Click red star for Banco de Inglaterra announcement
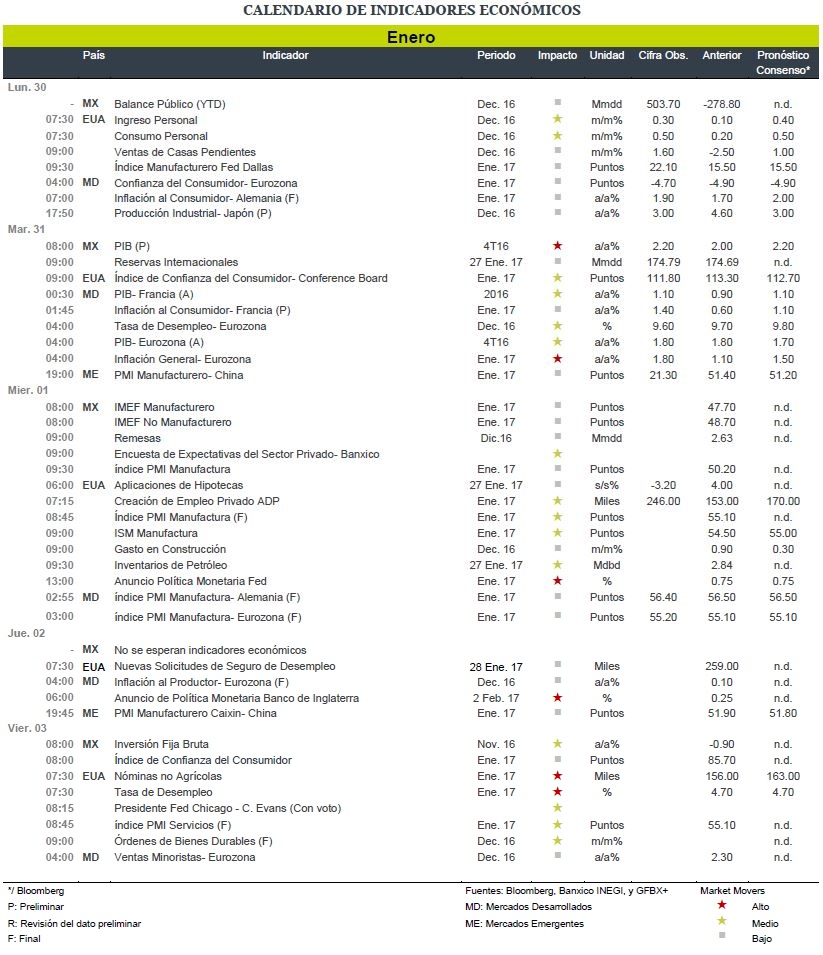The height and width of the screenshot is (955, 823). (557, 697)
